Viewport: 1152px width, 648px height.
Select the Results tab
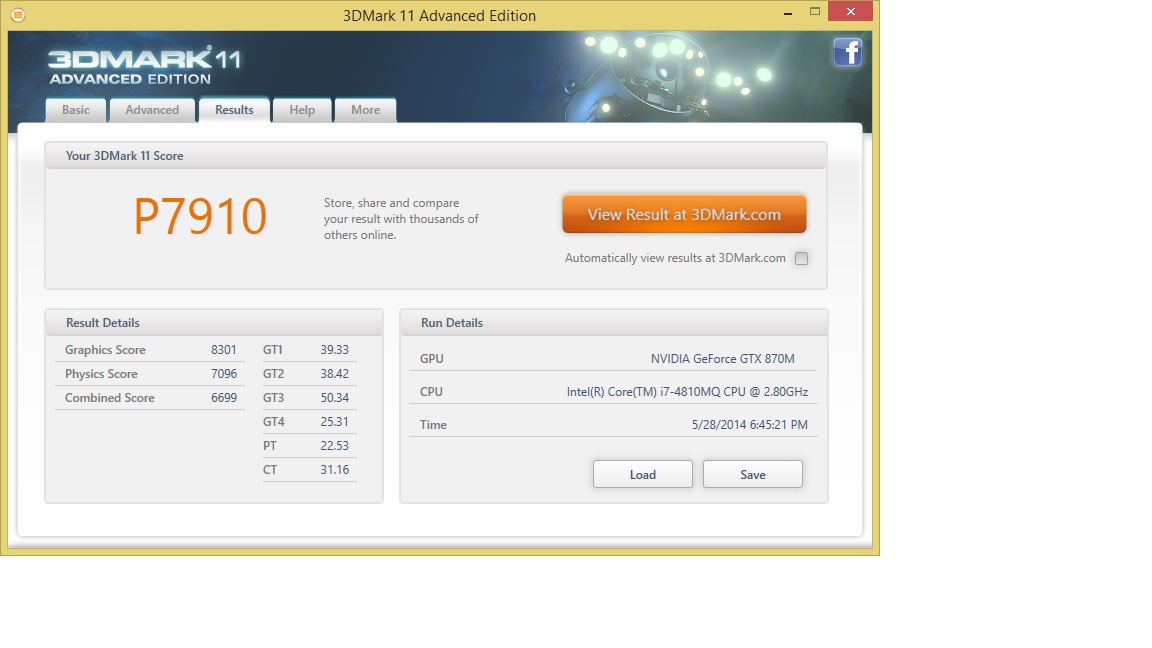coord(234,110)
